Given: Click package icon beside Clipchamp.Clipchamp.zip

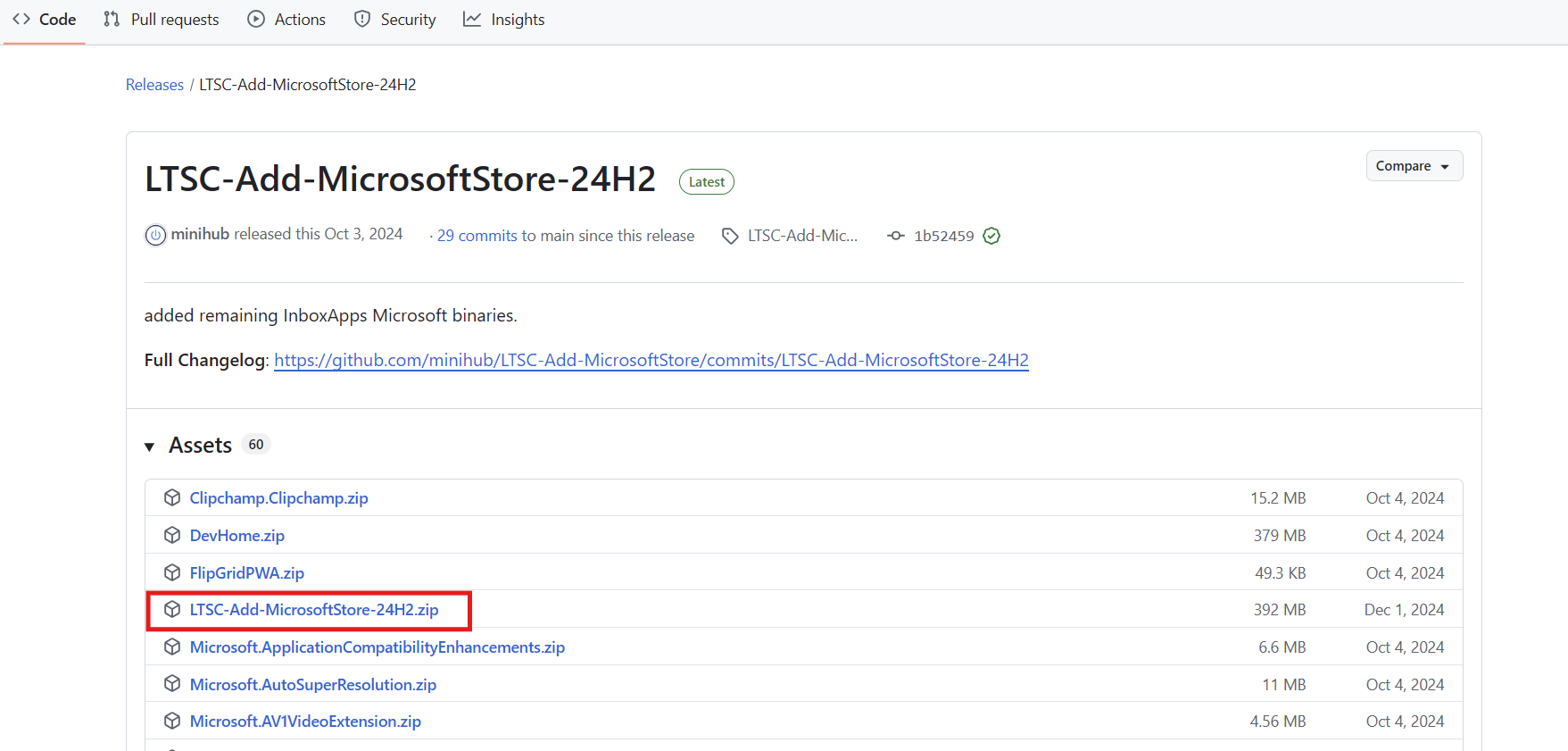Looking at the screenshot, I should [x=172, y=498].
